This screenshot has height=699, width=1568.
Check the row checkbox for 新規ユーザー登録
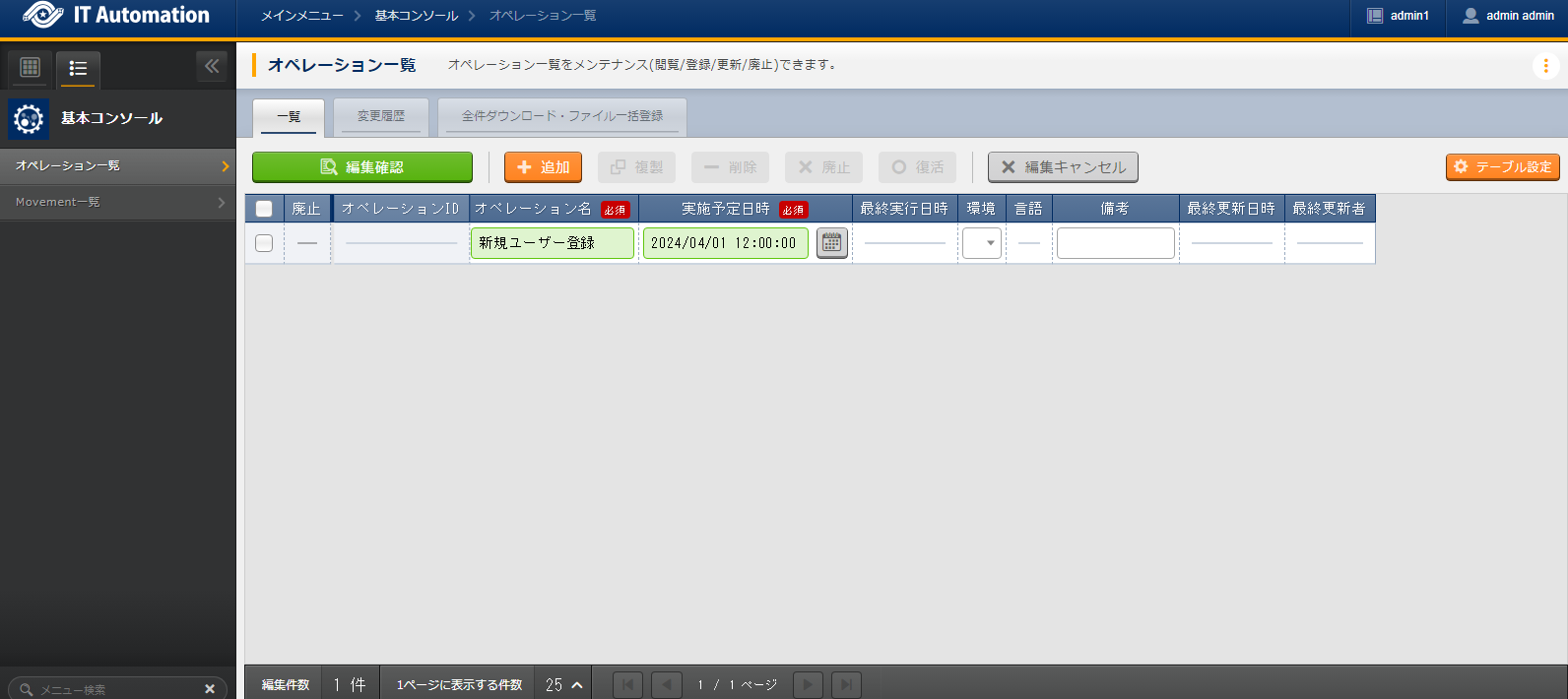tap(264, 243)
